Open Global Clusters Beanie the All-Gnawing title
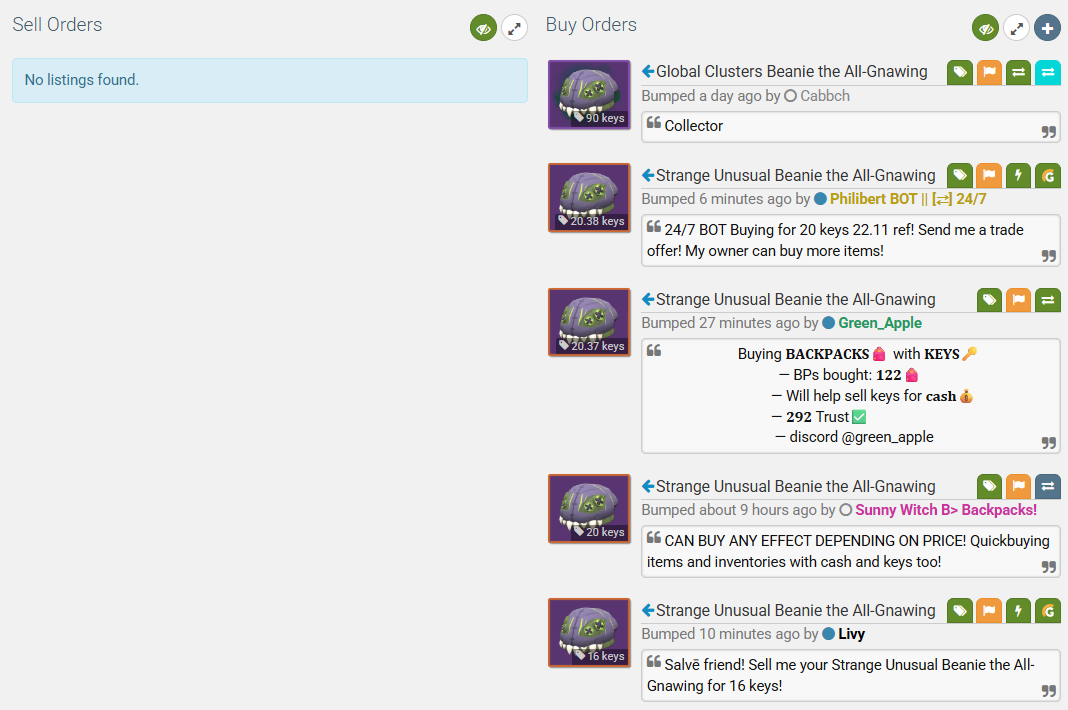Viewport: 1068px width, 710px height. tap(791, 72)
